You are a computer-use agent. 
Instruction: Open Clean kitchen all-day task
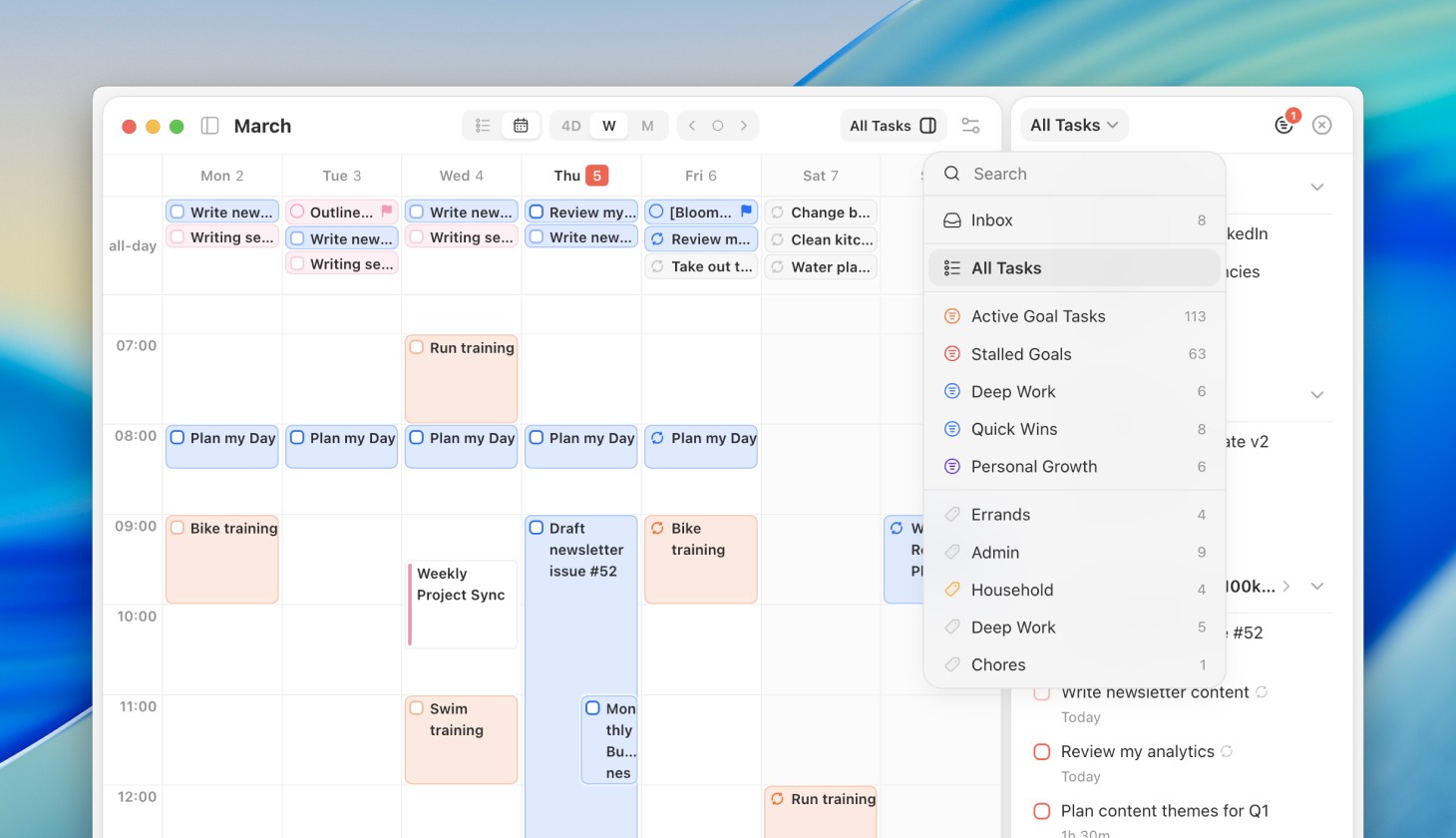pyautogui.click(x=821, y=239)
